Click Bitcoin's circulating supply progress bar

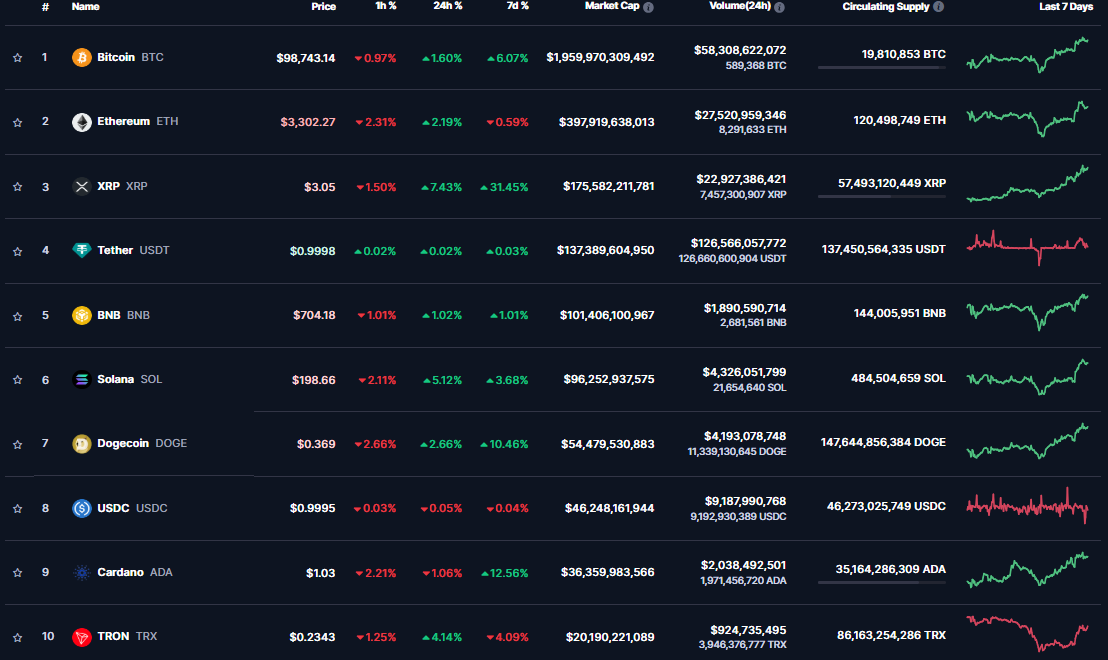(881, 67)
